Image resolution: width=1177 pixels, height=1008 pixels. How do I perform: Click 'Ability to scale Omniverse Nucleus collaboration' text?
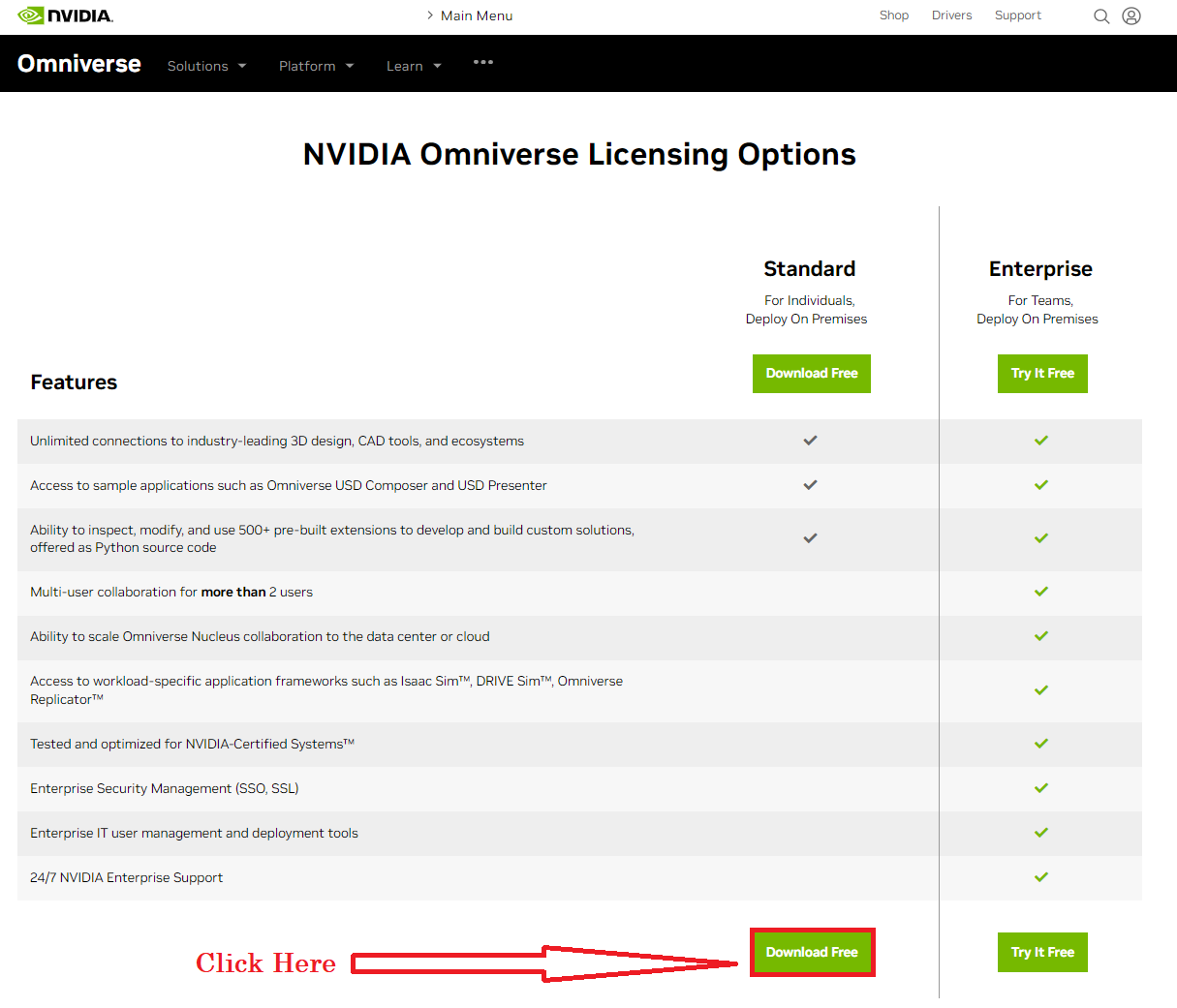260,637
